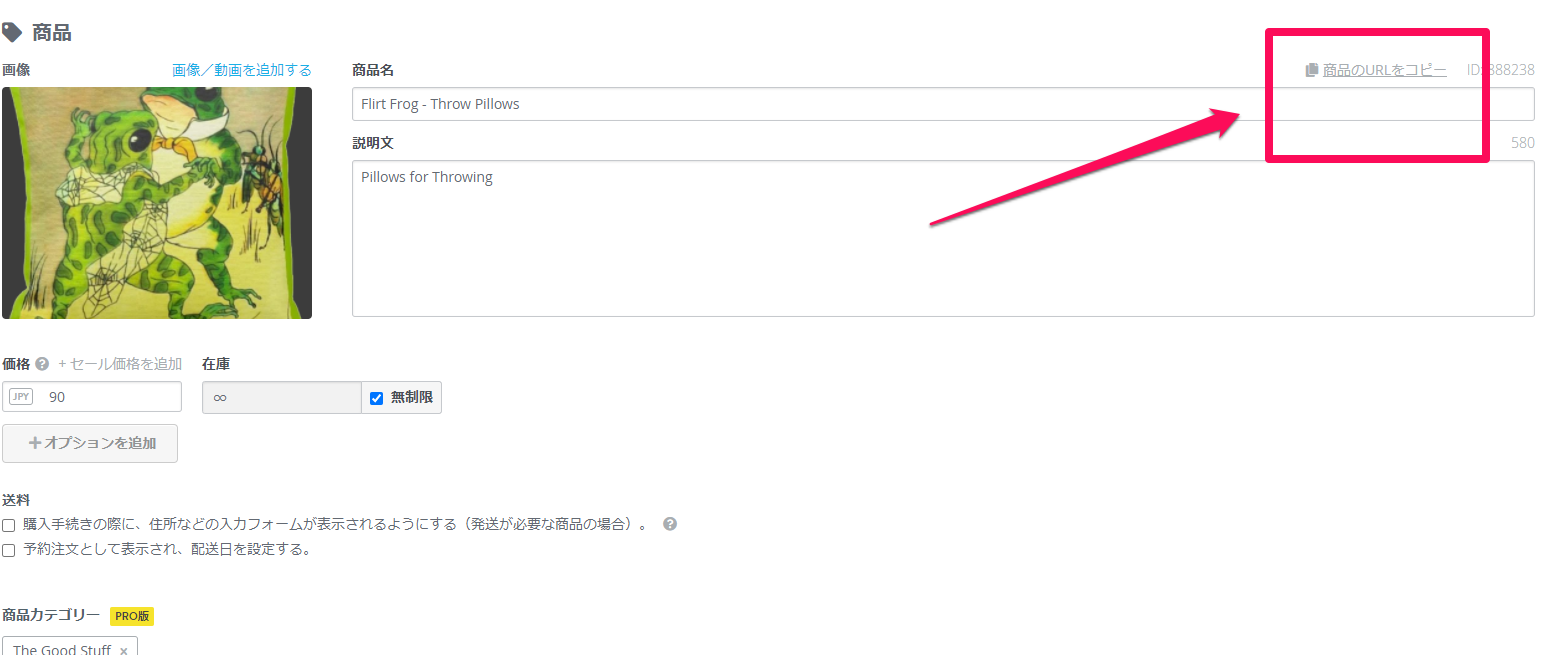1565x655 pixels.
Task: Click the 送料 section label
Action: (16, 499)
